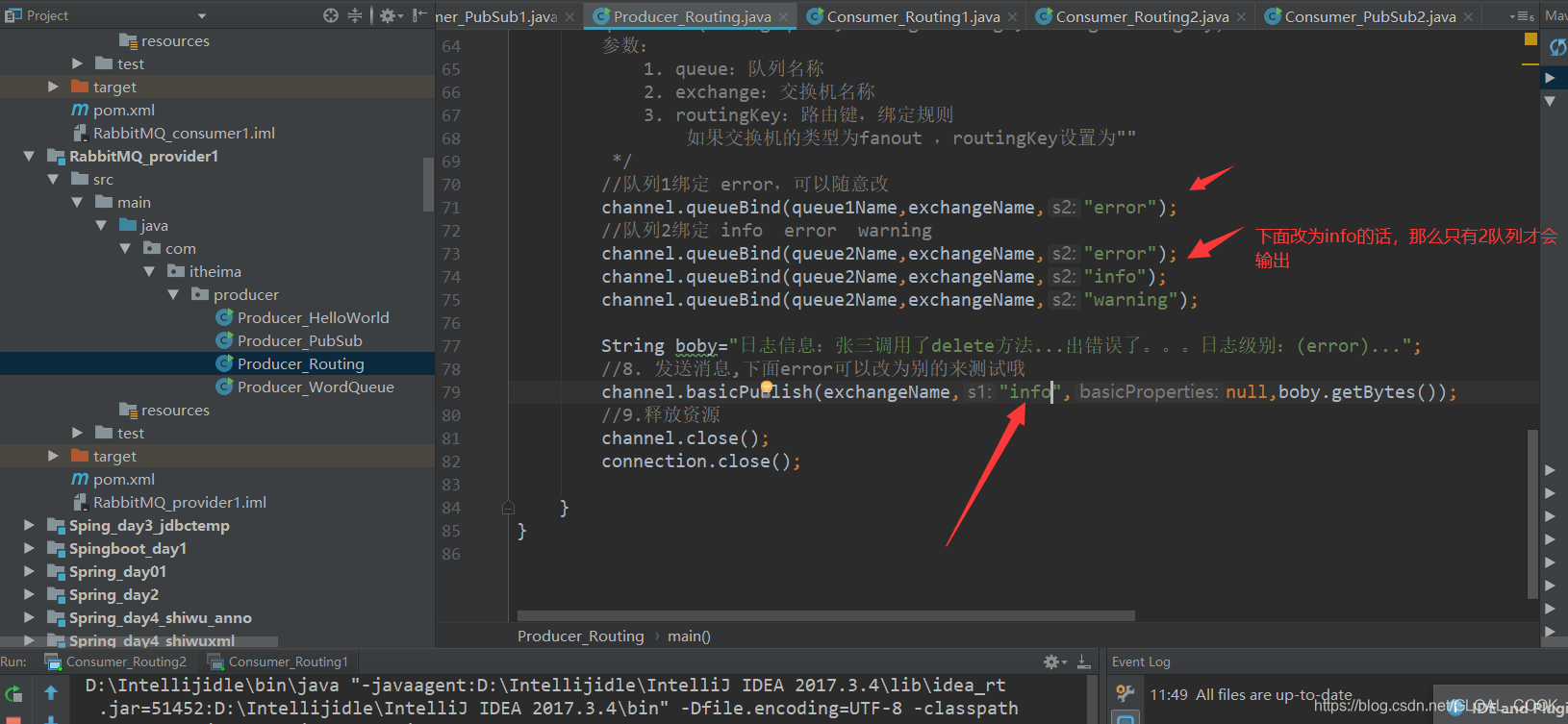The width and height of the screenshot is (1568, 724).
Task: Select the Producer_PubSub class
Action: [x=299, y=340]
